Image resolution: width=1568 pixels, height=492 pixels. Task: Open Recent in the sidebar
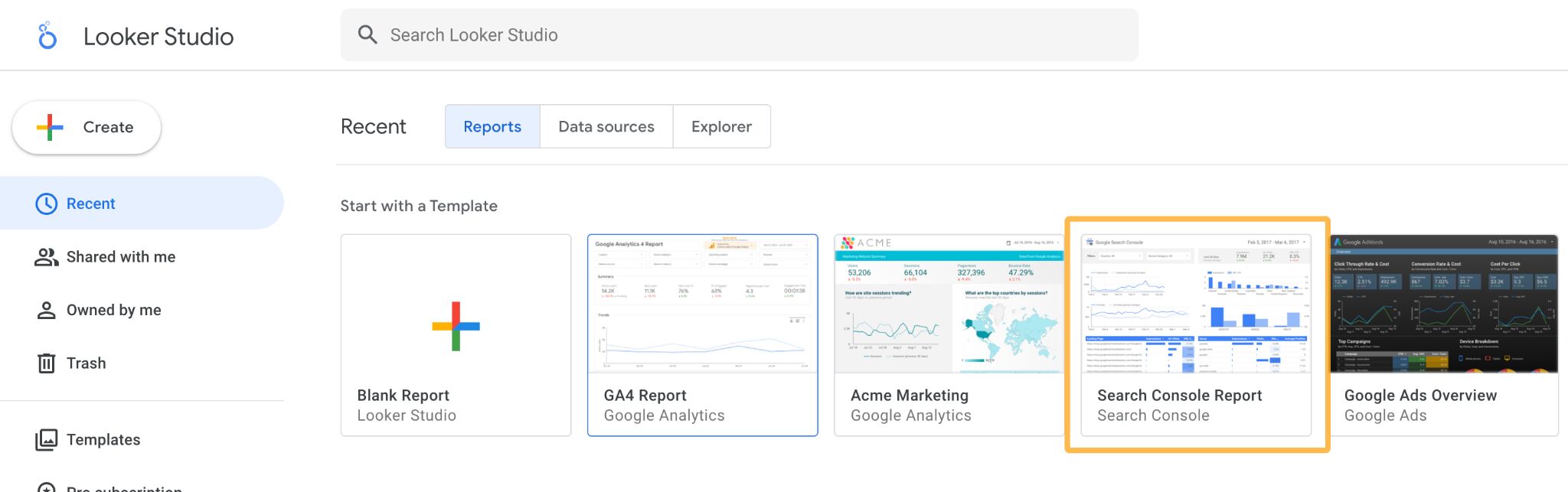coord(142,203)
